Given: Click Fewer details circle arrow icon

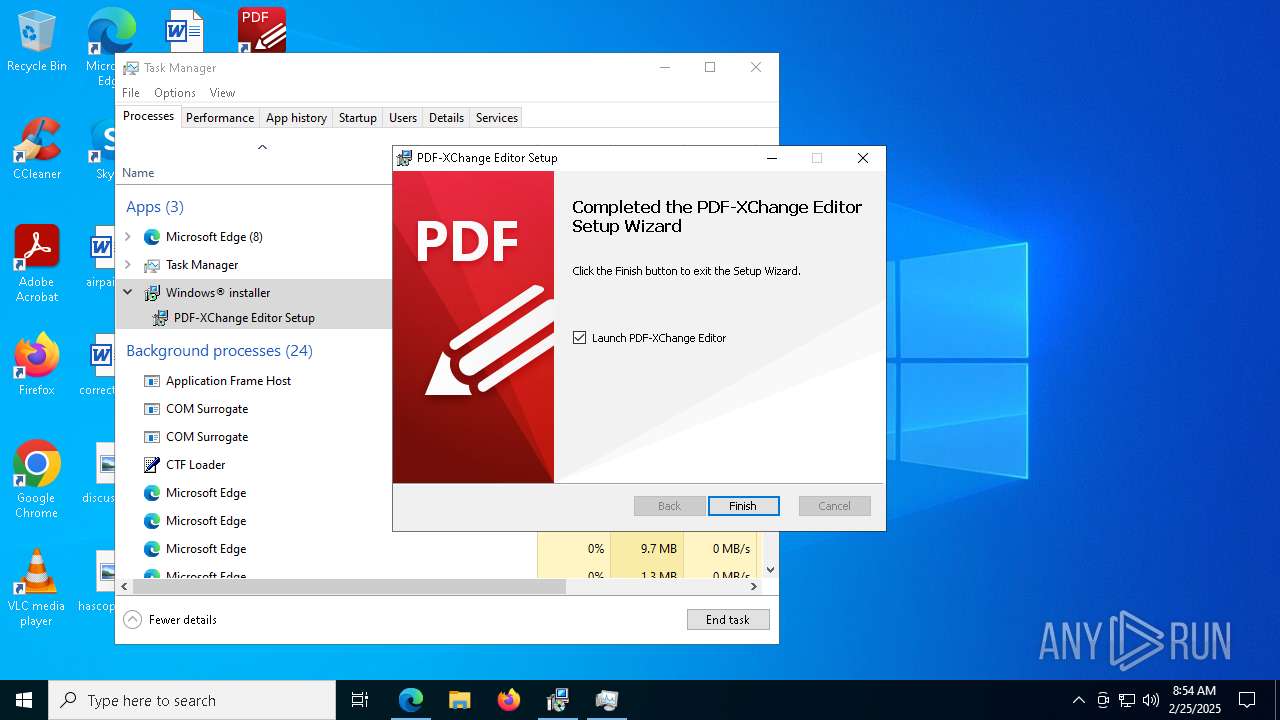Looking at the screenshot, I should click(133, 620).
